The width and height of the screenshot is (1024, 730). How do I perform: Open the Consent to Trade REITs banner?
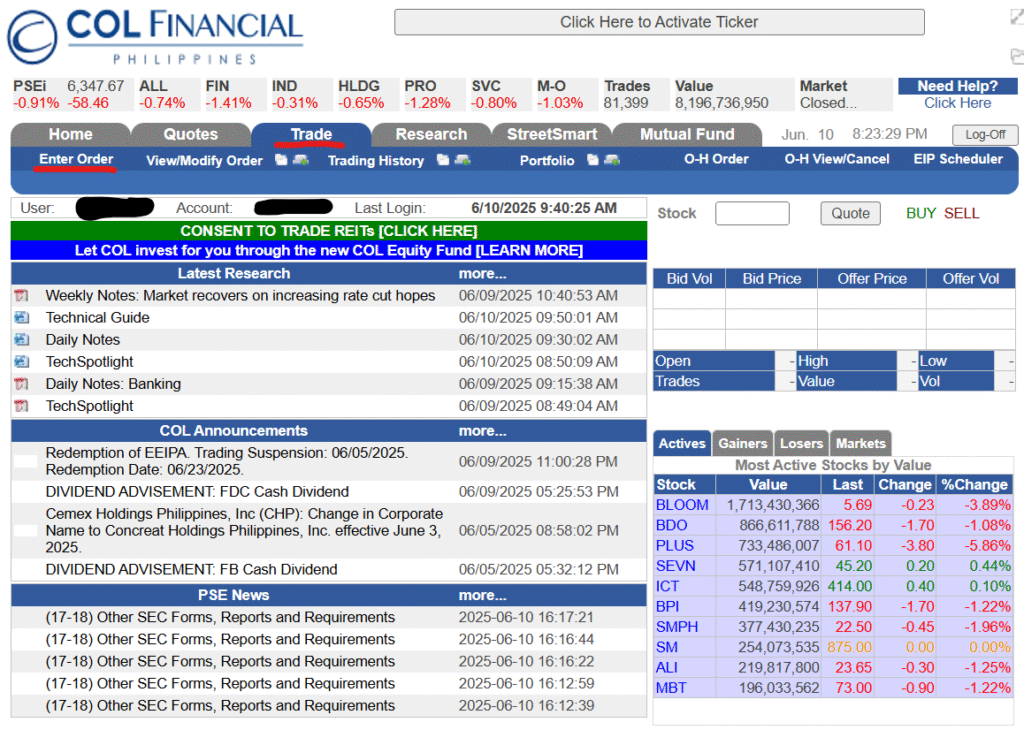(328, 231)
